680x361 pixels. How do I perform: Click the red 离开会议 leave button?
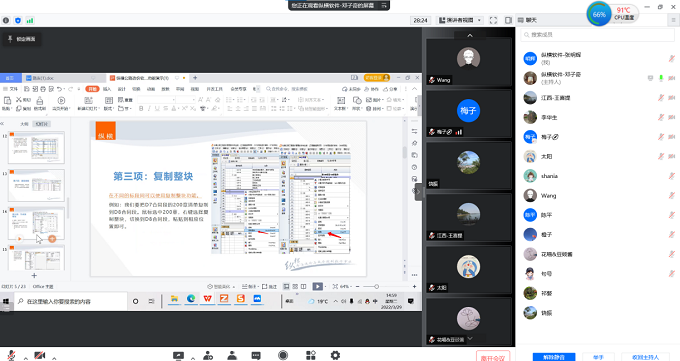pyautogui.click(x=493, y=357)
